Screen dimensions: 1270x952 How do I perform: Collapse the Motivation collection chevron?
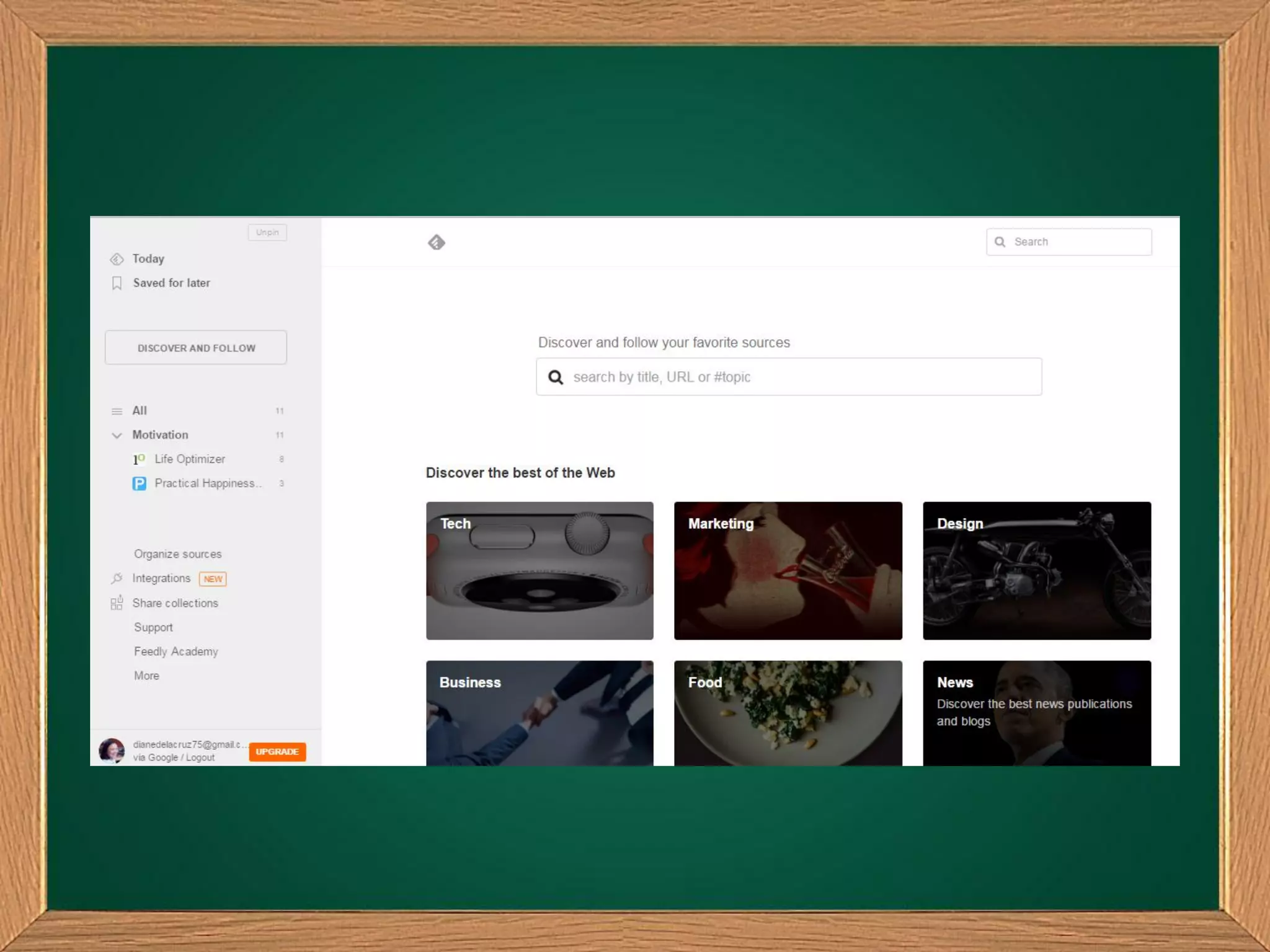[117, 435]
